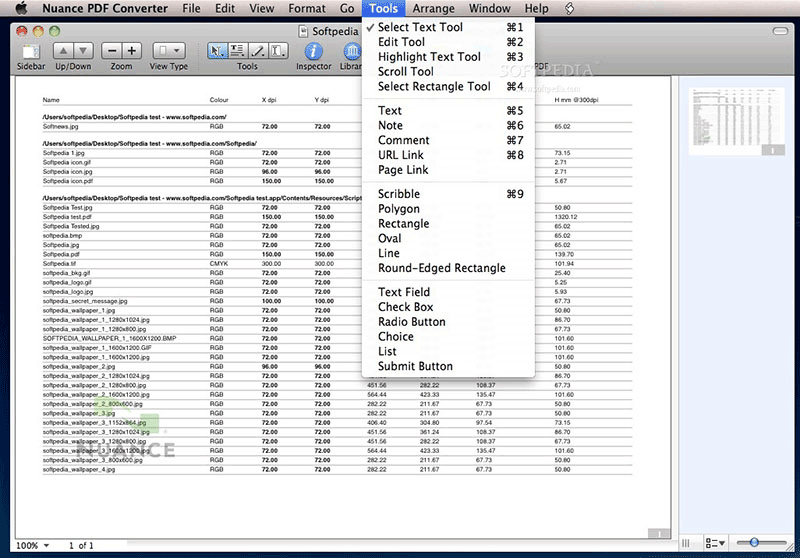Open the Arrange menu
This screenshot has height=558, width=800.
click(x=433, y=8)
